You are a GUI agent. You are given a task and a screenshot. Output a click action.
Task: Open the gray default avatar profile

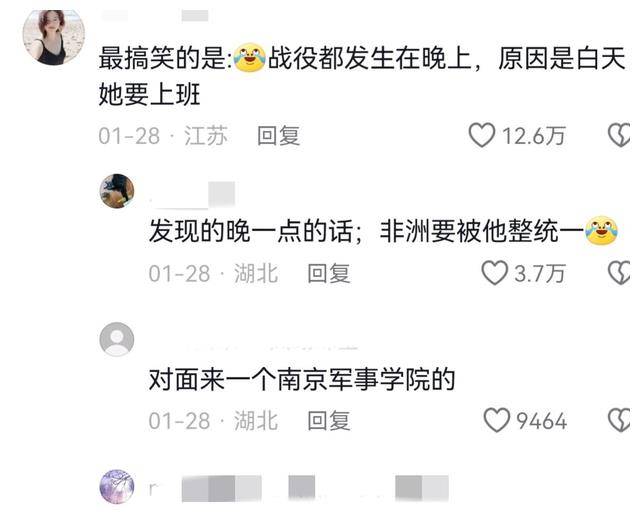point(117,339)
